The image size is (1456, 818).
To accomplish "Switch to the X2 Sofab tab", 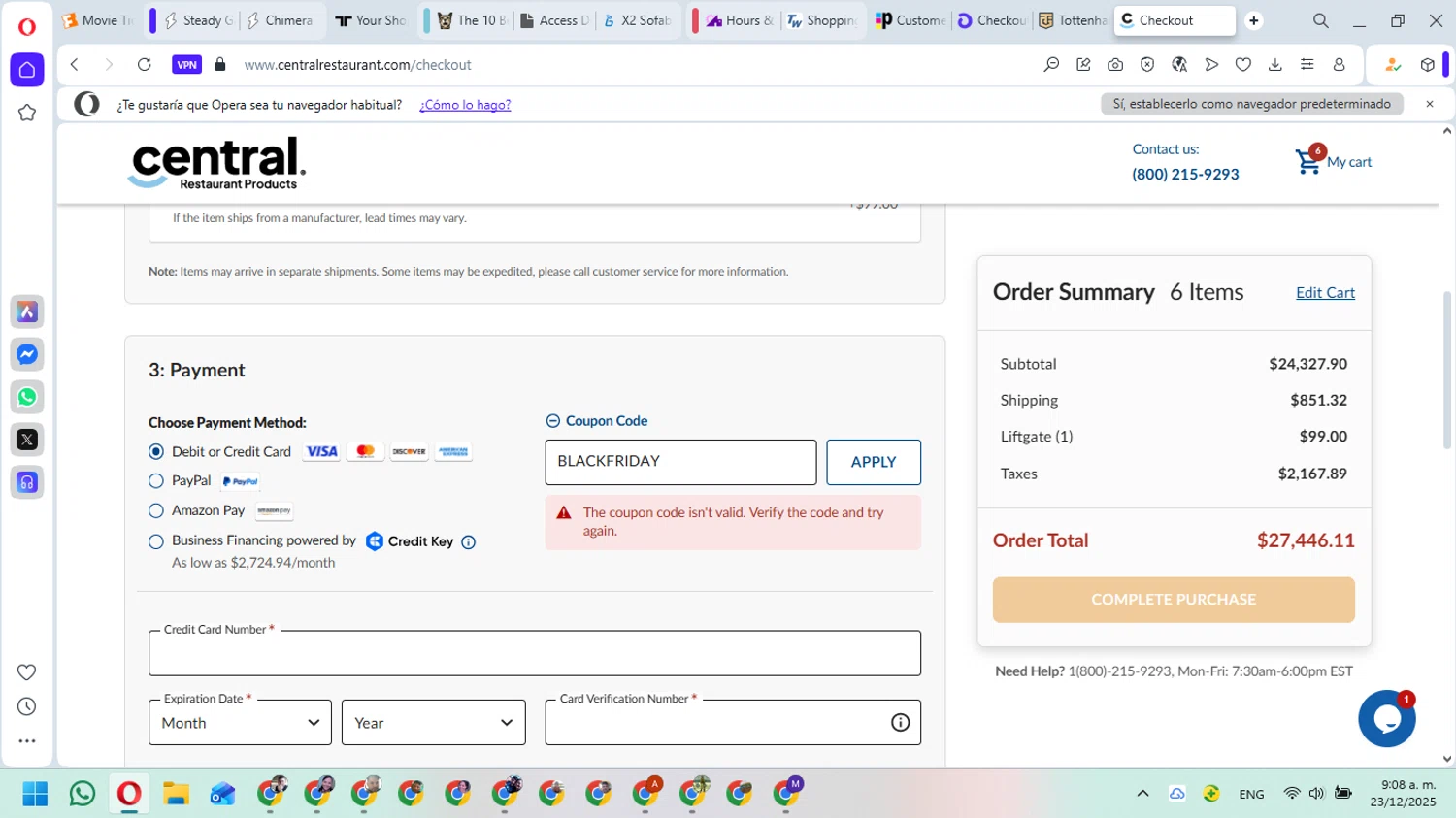I will pos(638,20).
